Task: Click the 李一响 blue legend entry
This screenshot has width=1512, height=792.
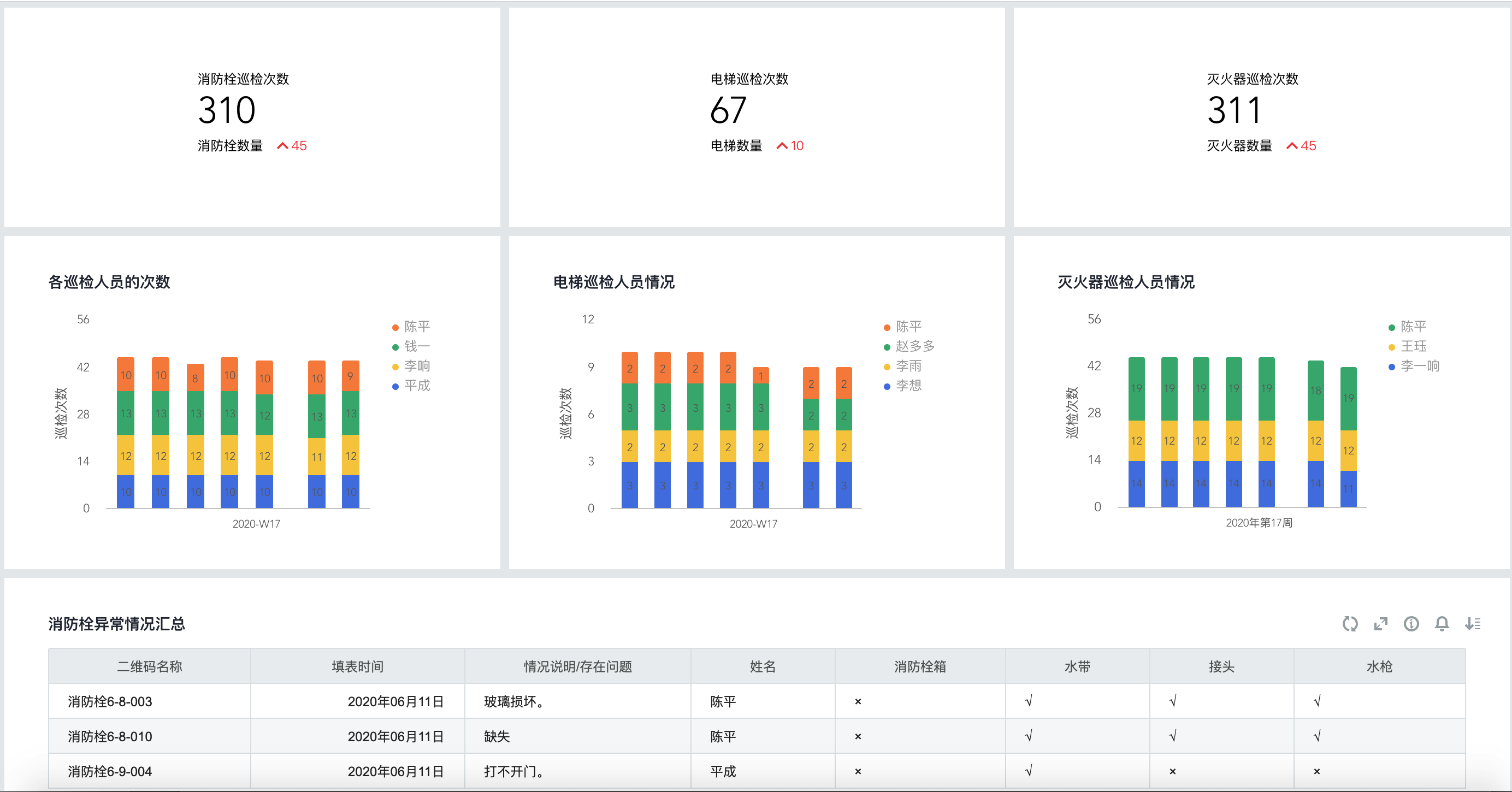Action: [1413, 366]
